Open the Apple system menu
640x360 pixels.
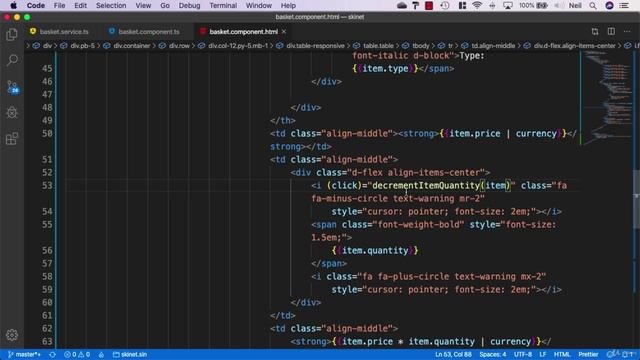click(x=13, y=5)
